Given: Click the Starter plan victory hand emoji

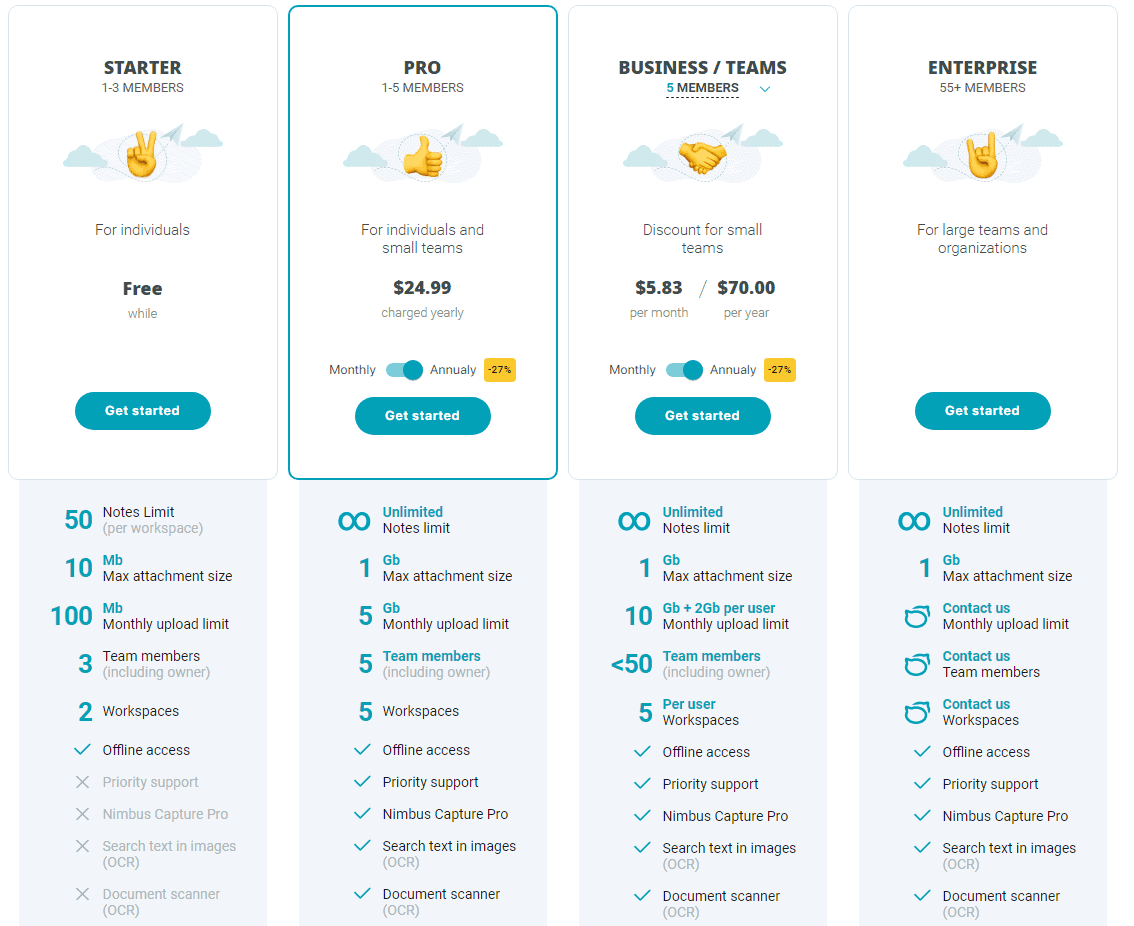Looking at the screenshot, I should coord(142,154).
